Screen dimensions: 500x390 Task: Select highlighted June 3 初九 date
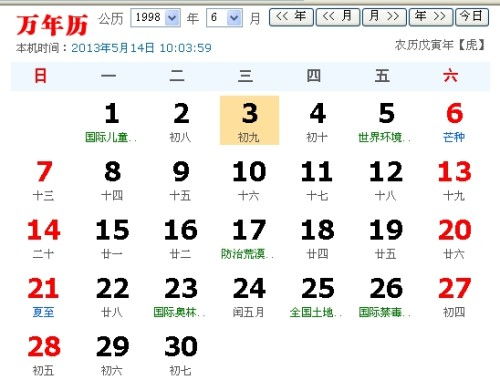[249, 121]
